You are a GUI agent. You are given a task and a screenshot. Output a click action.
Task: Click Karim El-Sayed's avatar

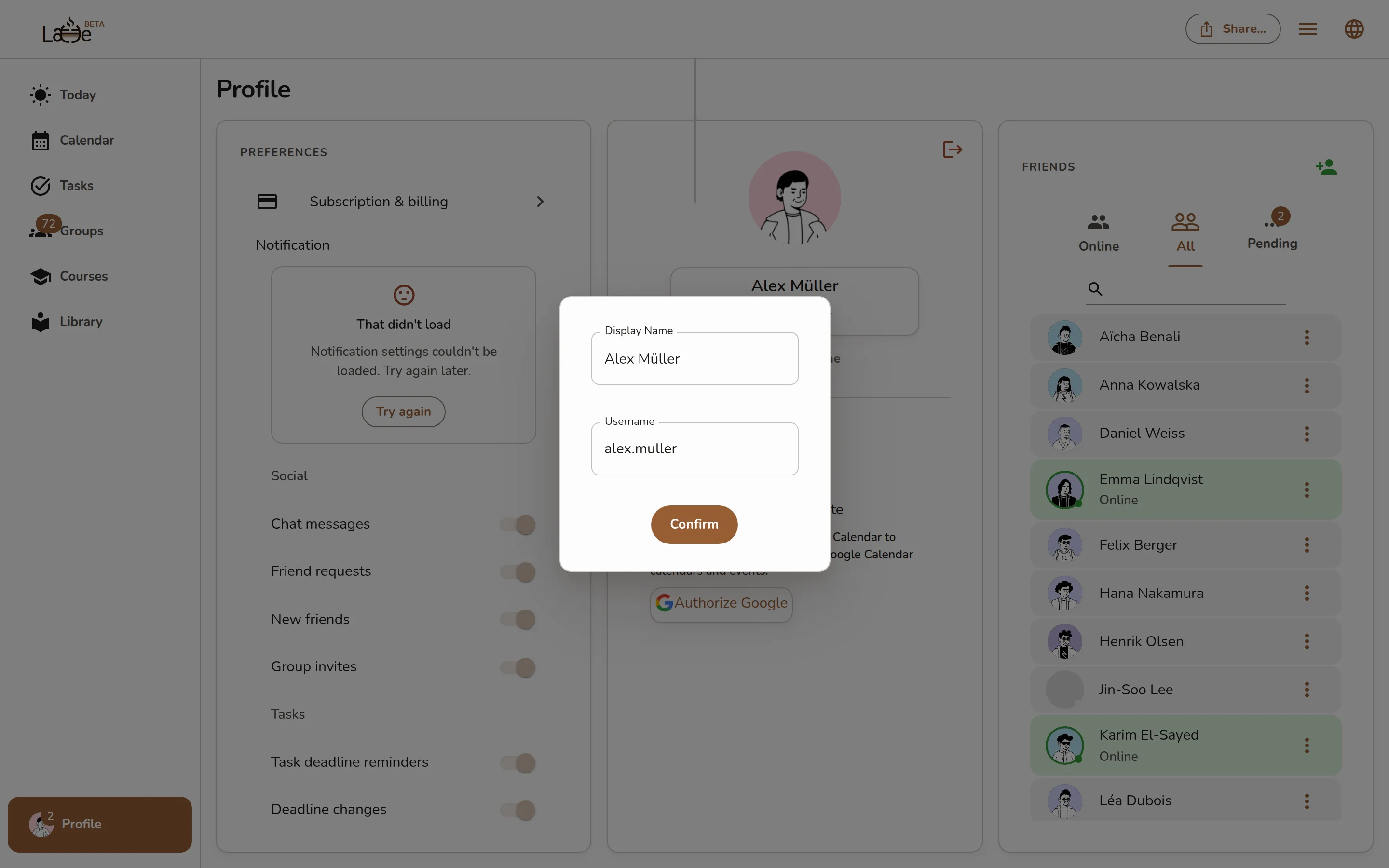coord(1065,745)
